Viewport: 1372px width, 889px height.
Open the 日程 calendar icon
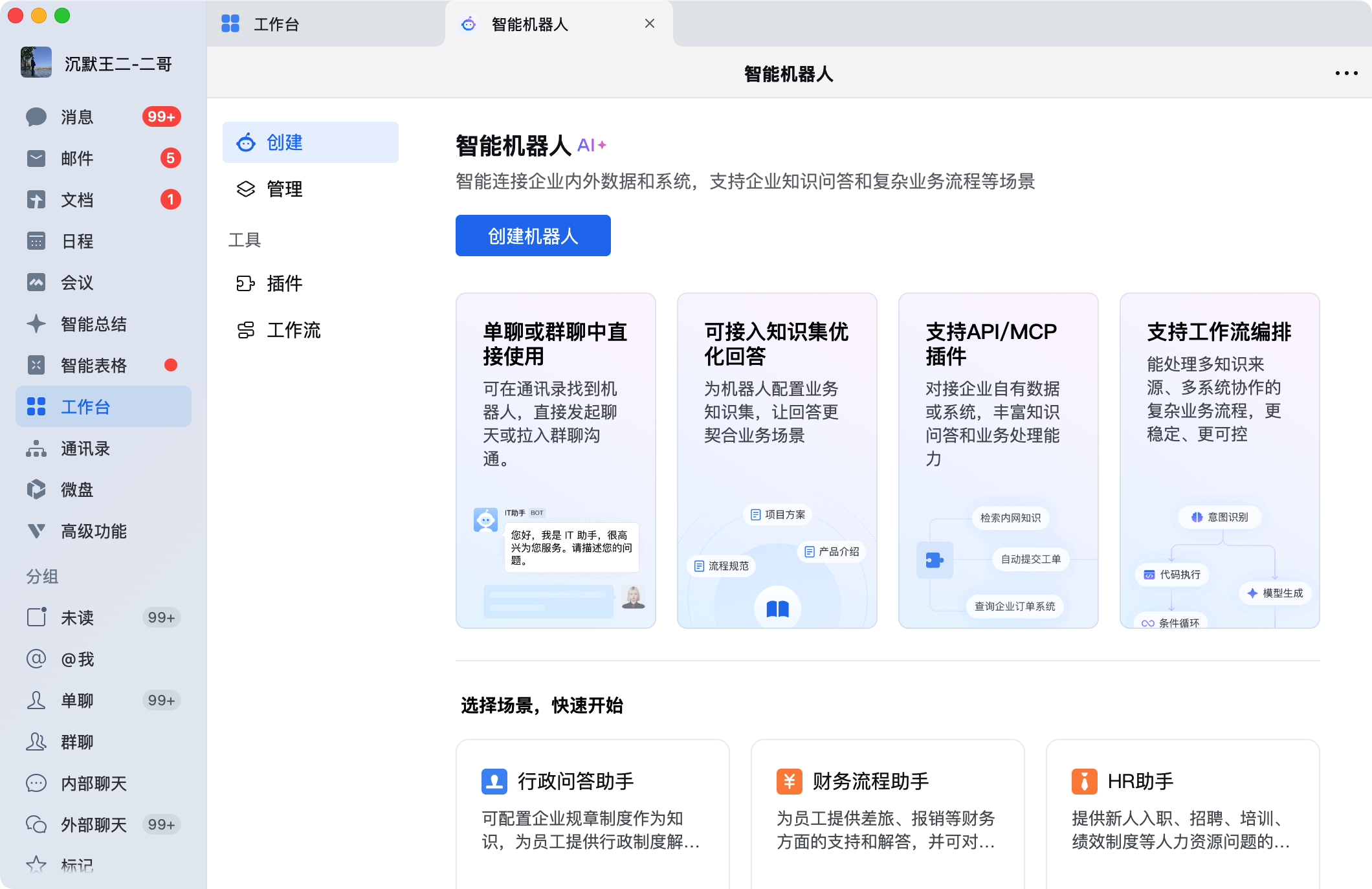coord(36,241)
